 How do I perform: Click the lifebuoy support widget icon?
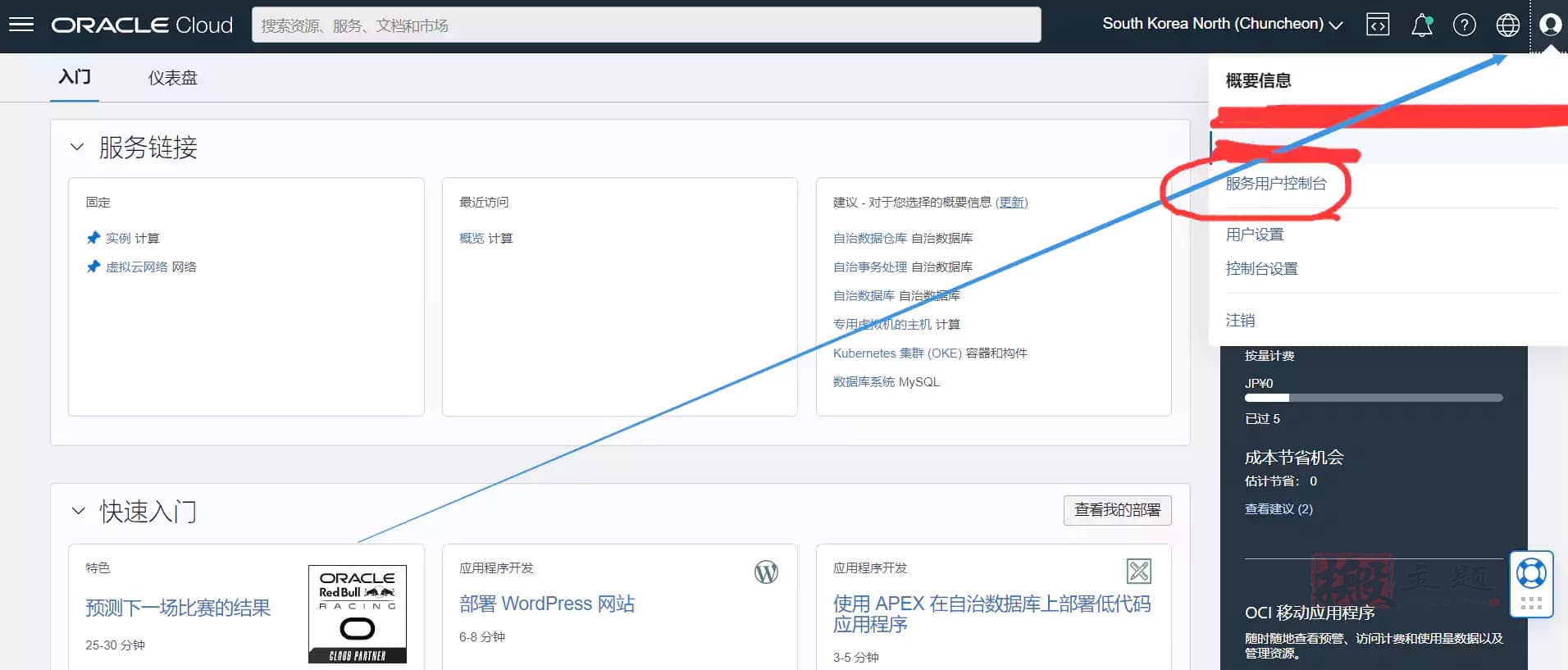[x=1531, y=573]
